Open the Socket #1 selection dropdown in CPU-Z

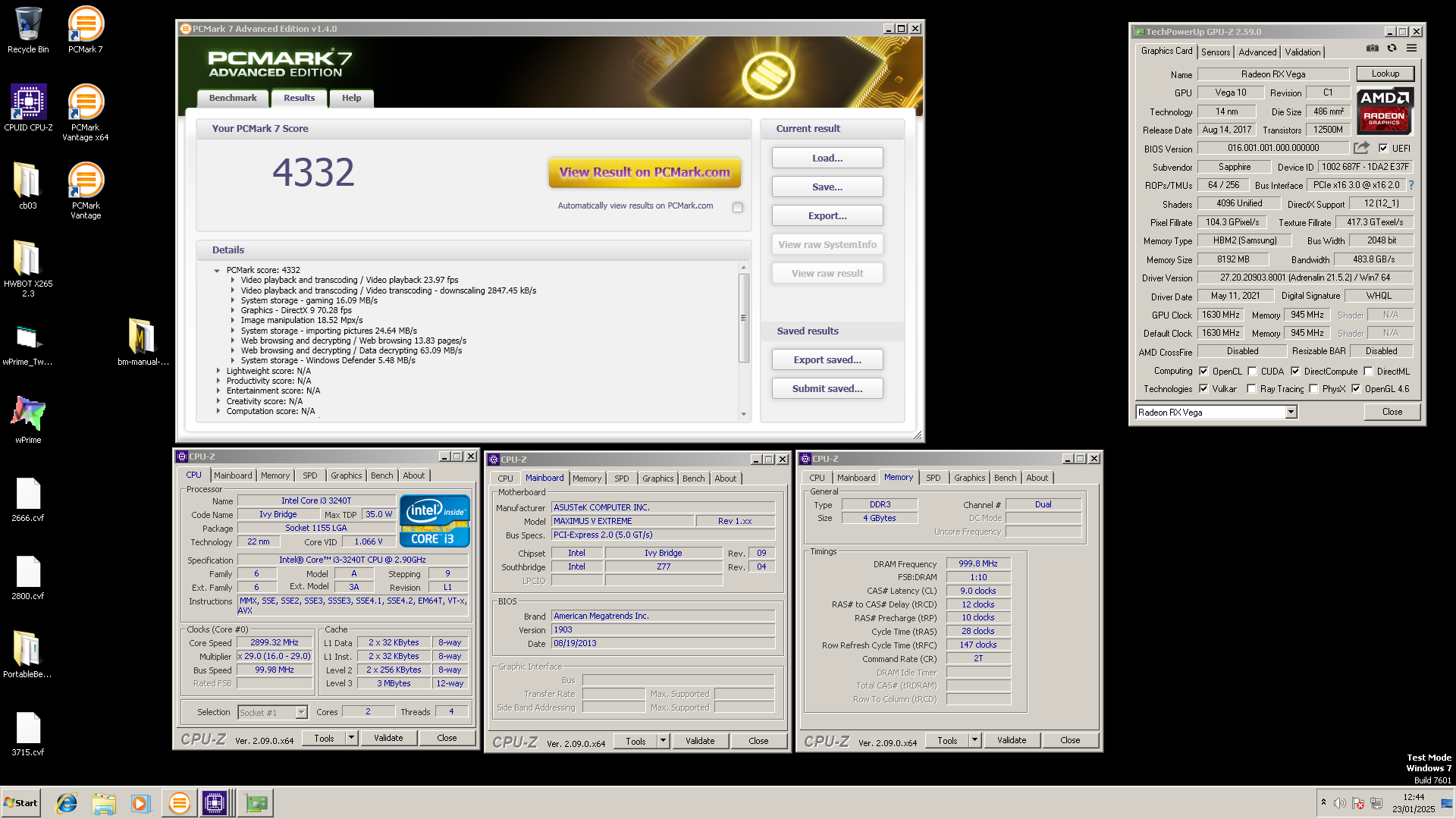click(301, 713)
